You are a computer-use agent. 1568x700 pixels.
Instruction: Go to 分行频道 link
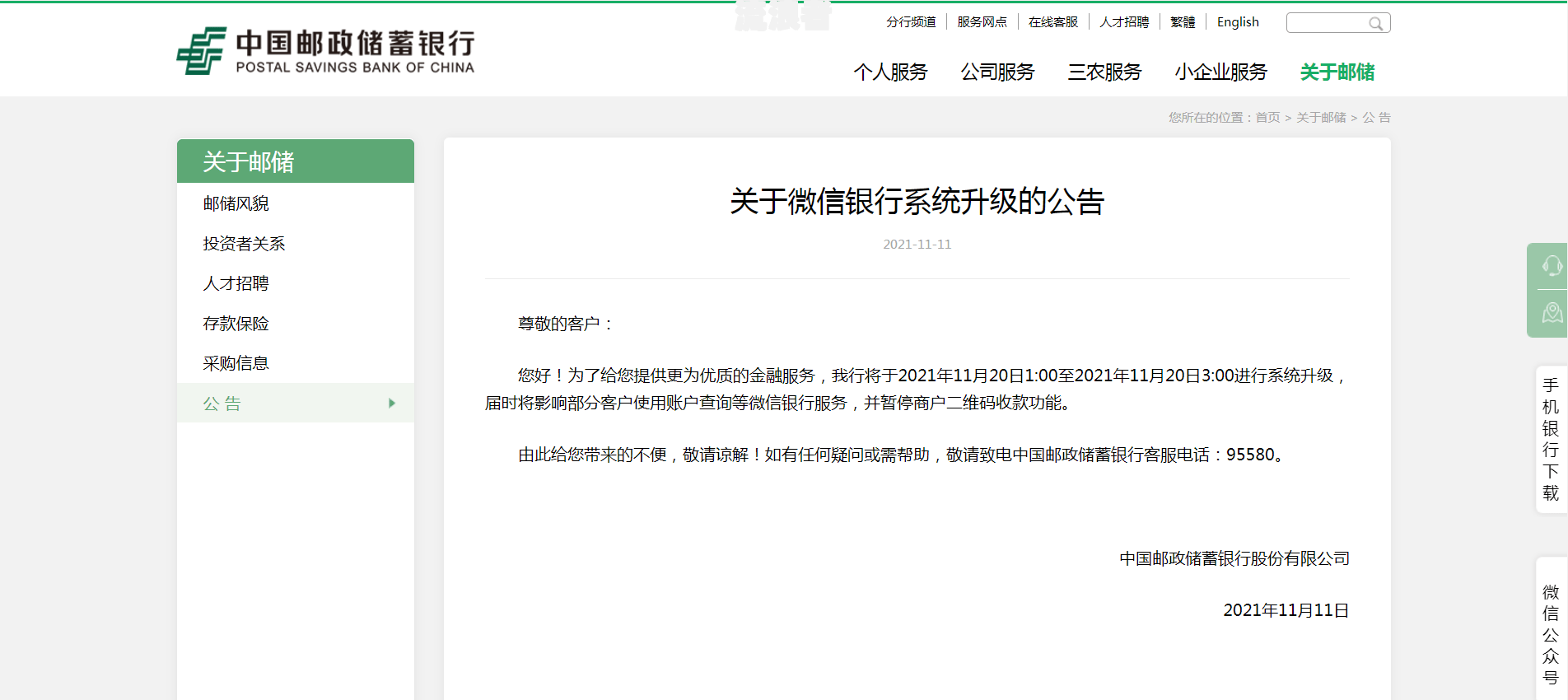pos(911,22)
